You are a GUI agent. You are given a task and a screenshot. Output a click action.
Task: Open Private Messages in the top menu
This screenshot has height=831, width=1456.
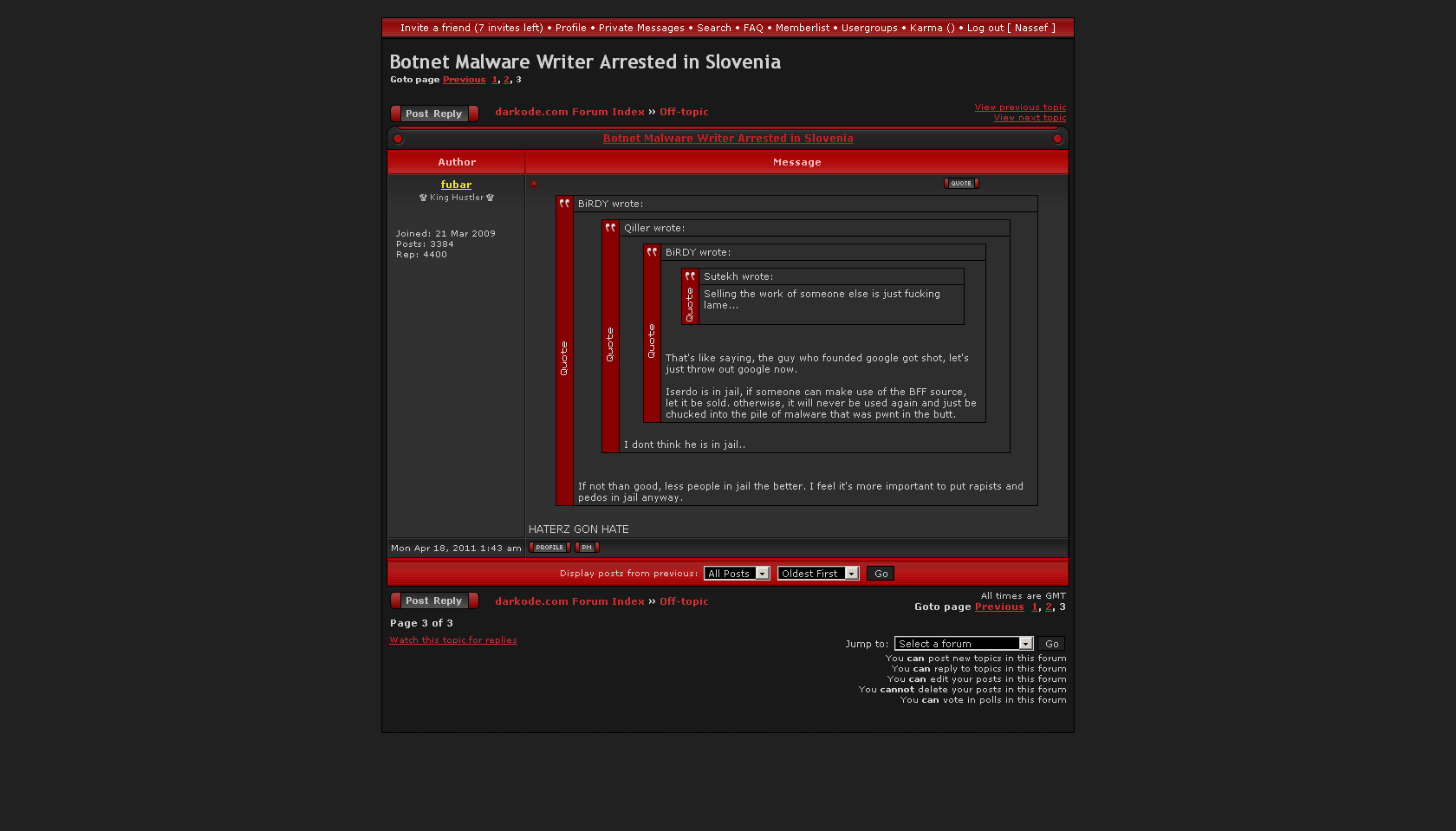[641, 28]
